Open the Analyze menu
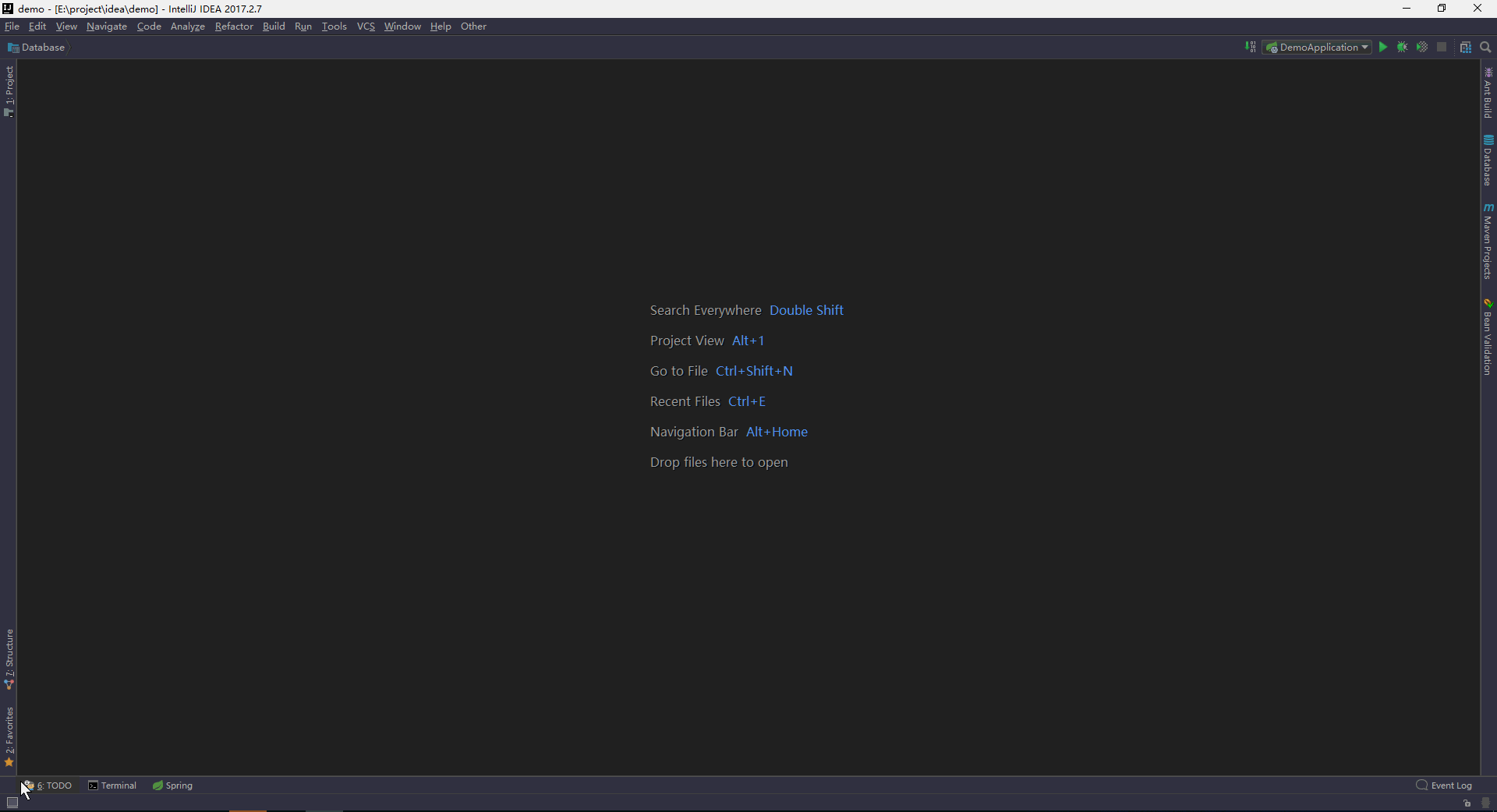 pos(188,26)
